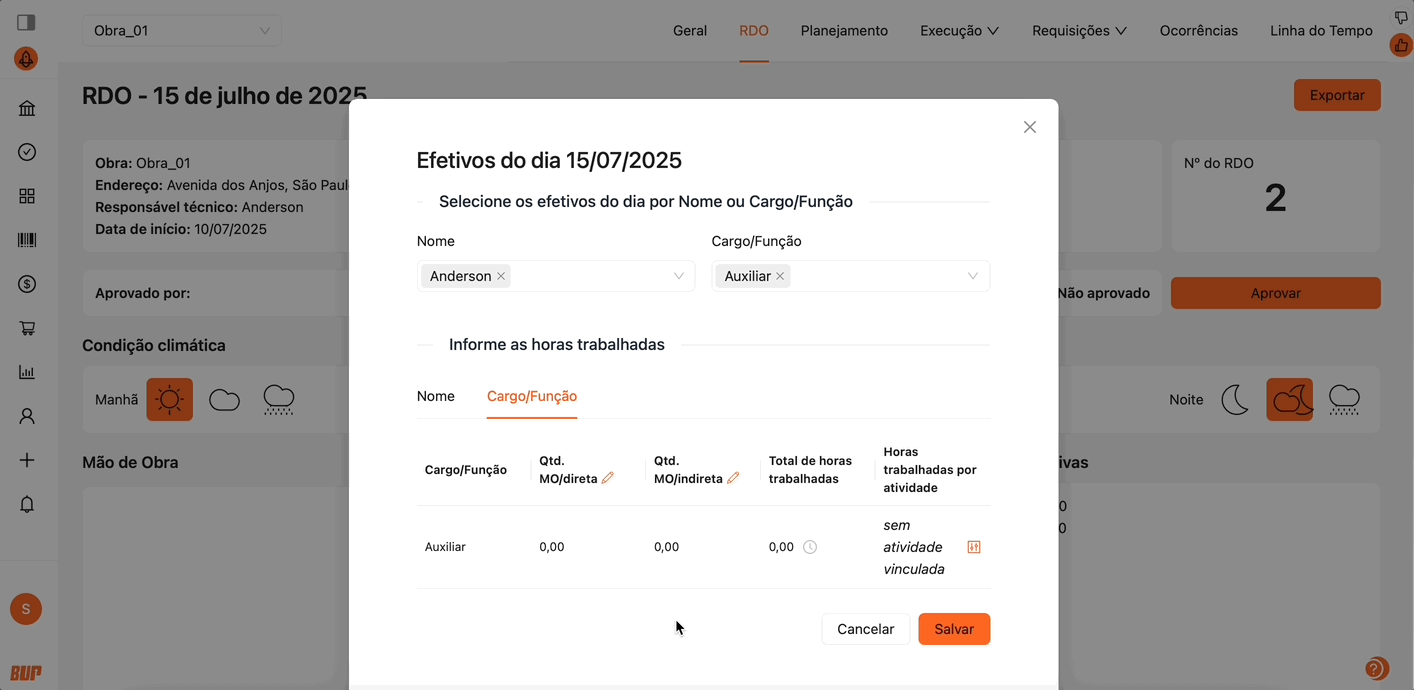Viewport: 1414px width, 690px height.
Task: Click the Salvar button
Action: [x=953, y=629]
